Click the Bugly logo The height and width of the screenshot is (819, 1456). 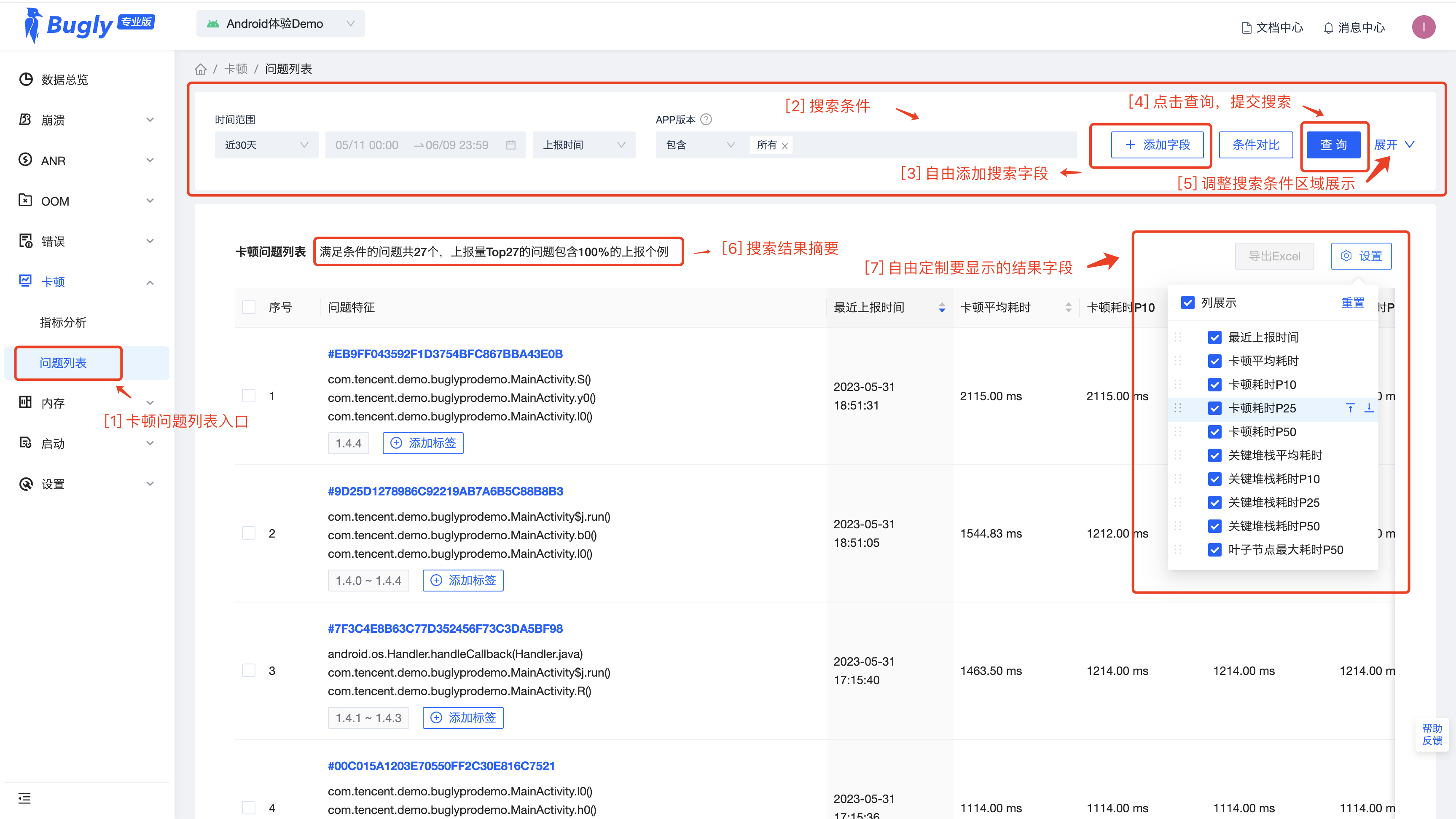pyautogui.click(x=89, y=25)
